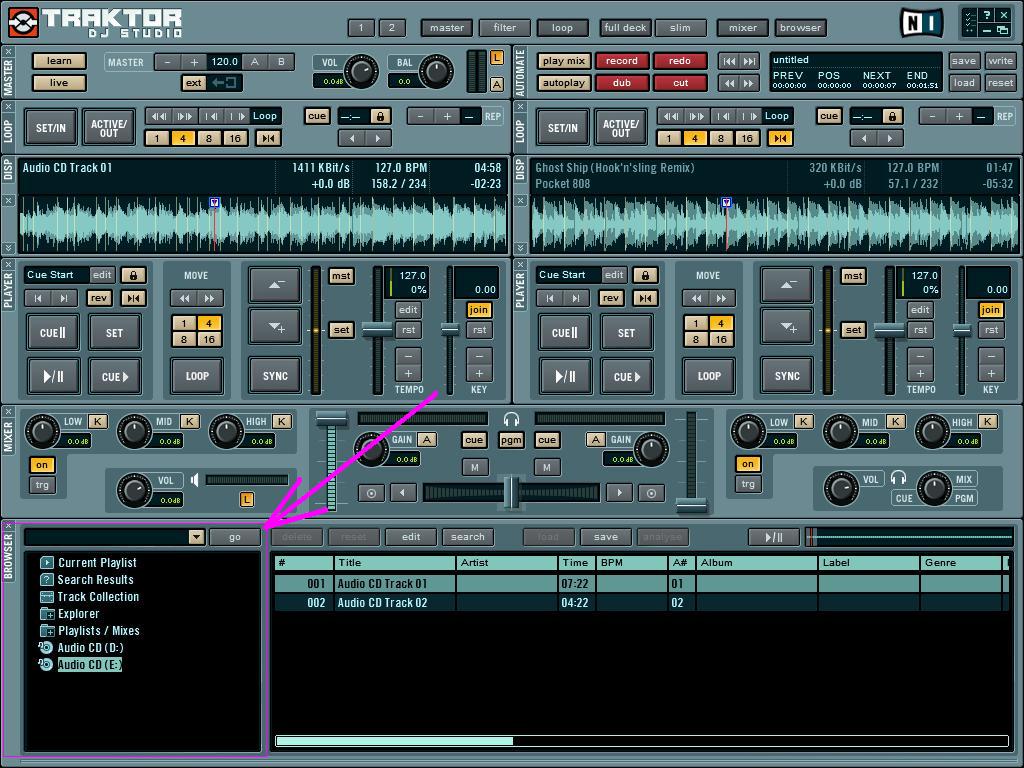1024x768 pixels.
Task: Switch to the browser layout tab
Action: (800, 27)
